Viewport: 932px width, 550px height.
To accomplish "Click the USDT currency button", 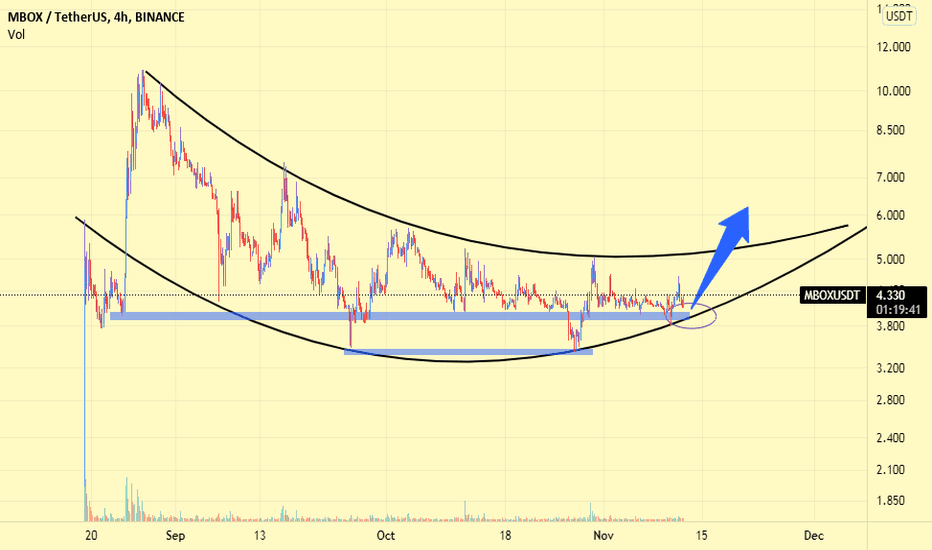I will point(899,16).
